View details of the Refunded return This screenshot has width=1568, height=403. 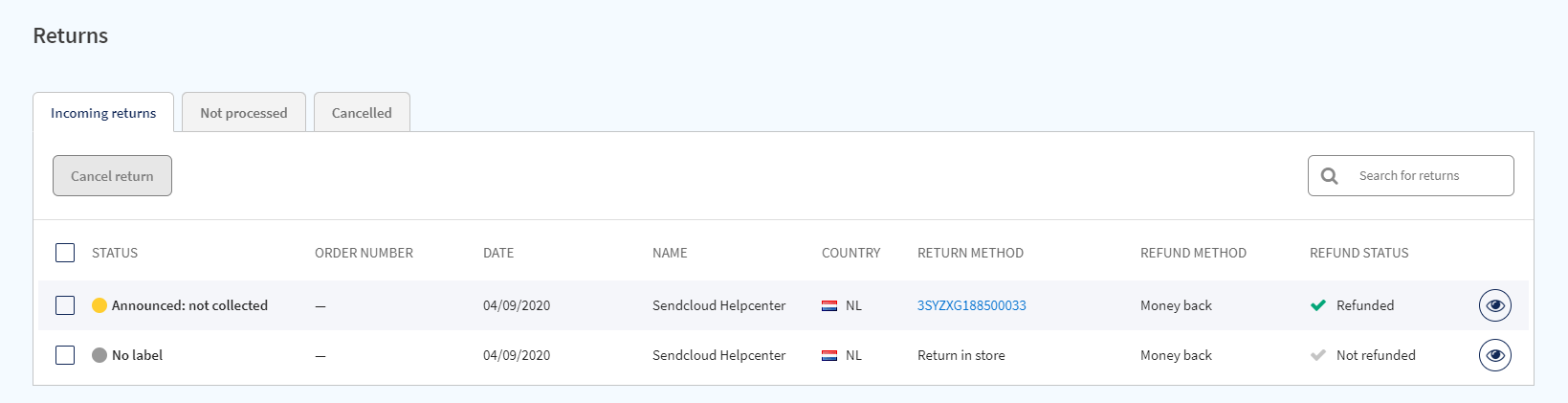pyautogui.click(x=1494, y=305)
